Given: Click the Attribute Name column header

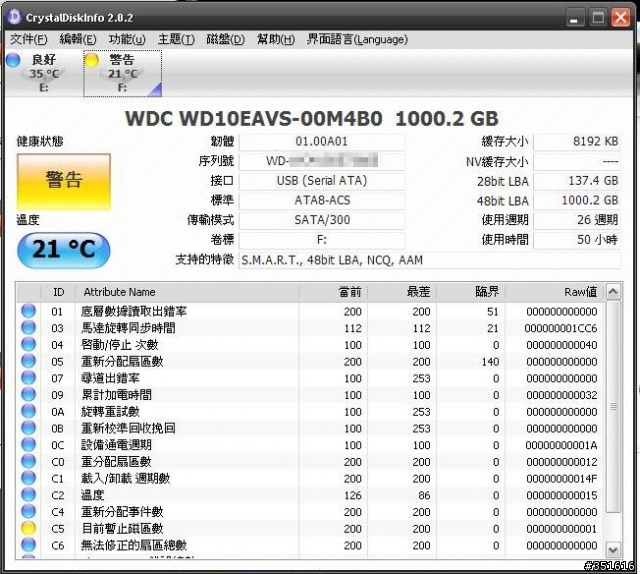Looking at the screenshot, I should (x=187, y=292).
